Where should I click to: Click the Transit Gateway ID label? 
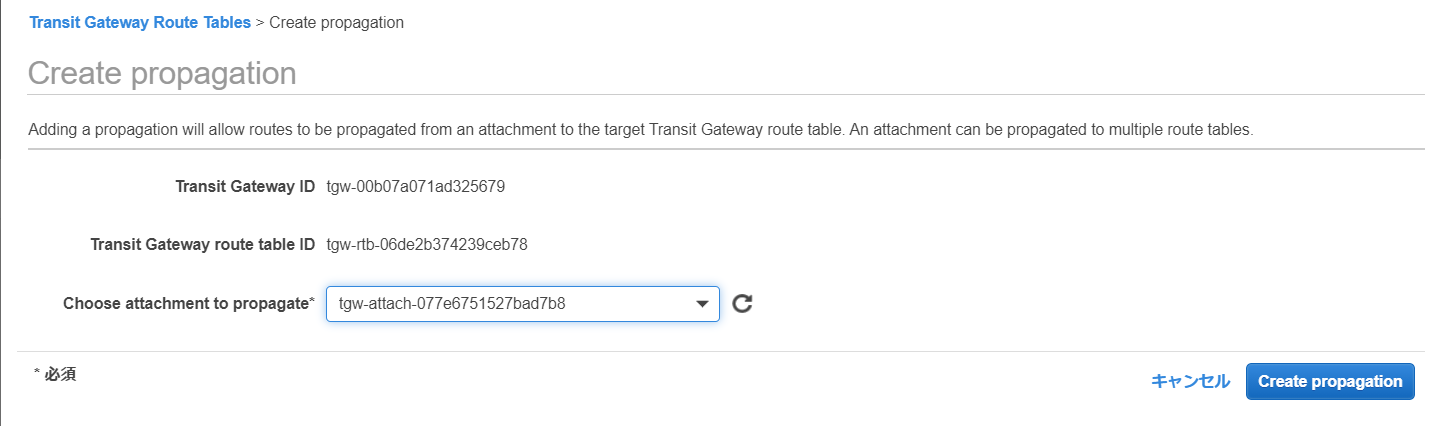coord(245,186)
